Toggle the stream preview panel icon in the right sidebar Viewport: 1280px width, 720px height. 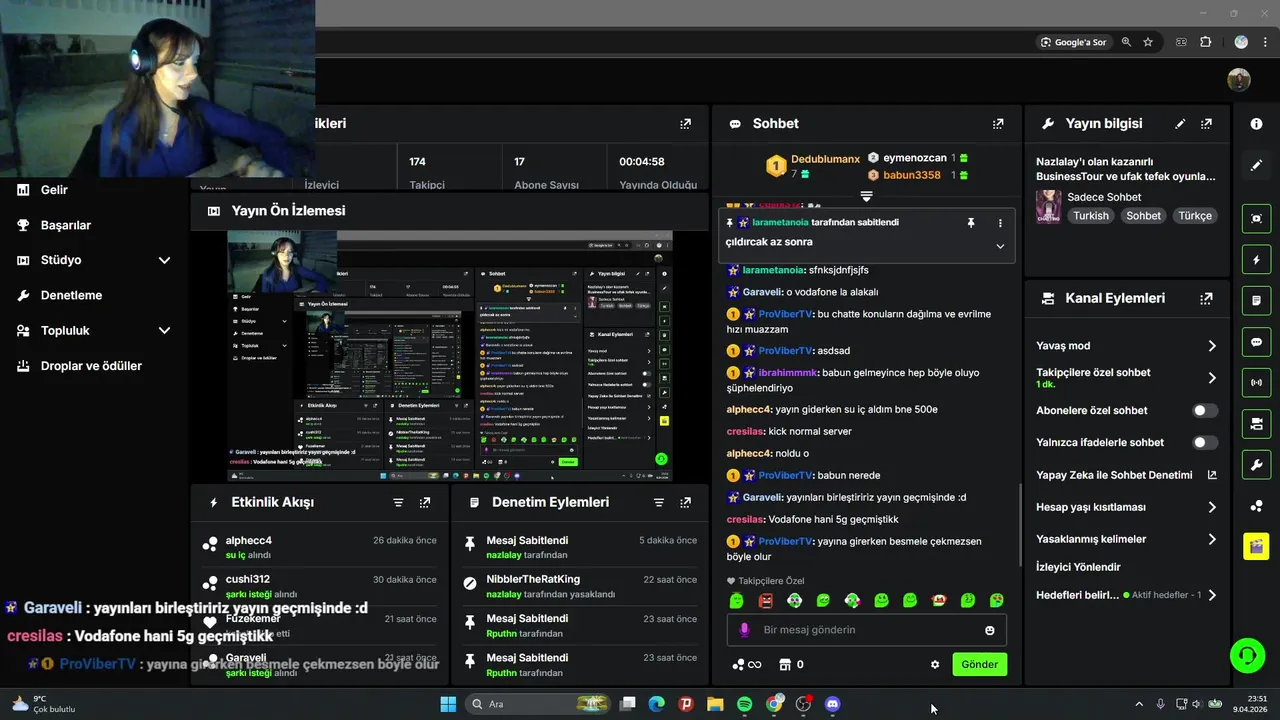(x=1256, y=218)
